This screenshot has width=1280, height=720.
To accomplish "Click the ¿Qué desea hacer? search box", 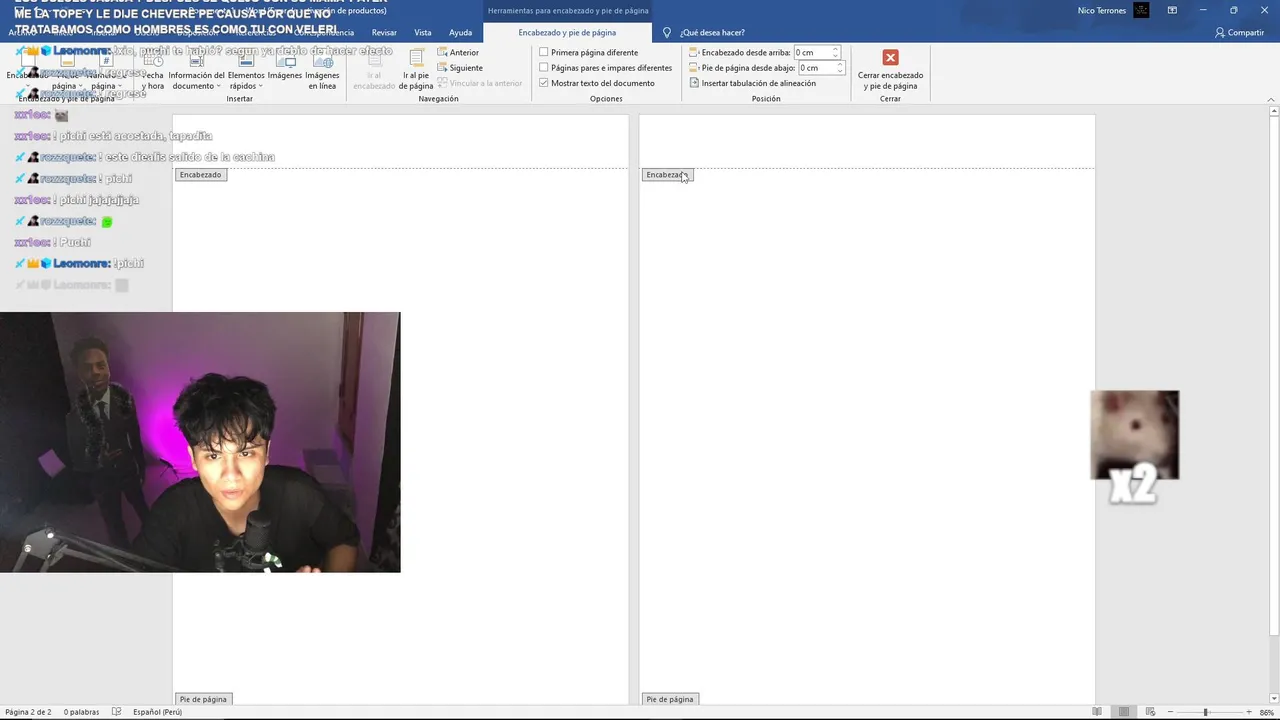I will 712,33.
